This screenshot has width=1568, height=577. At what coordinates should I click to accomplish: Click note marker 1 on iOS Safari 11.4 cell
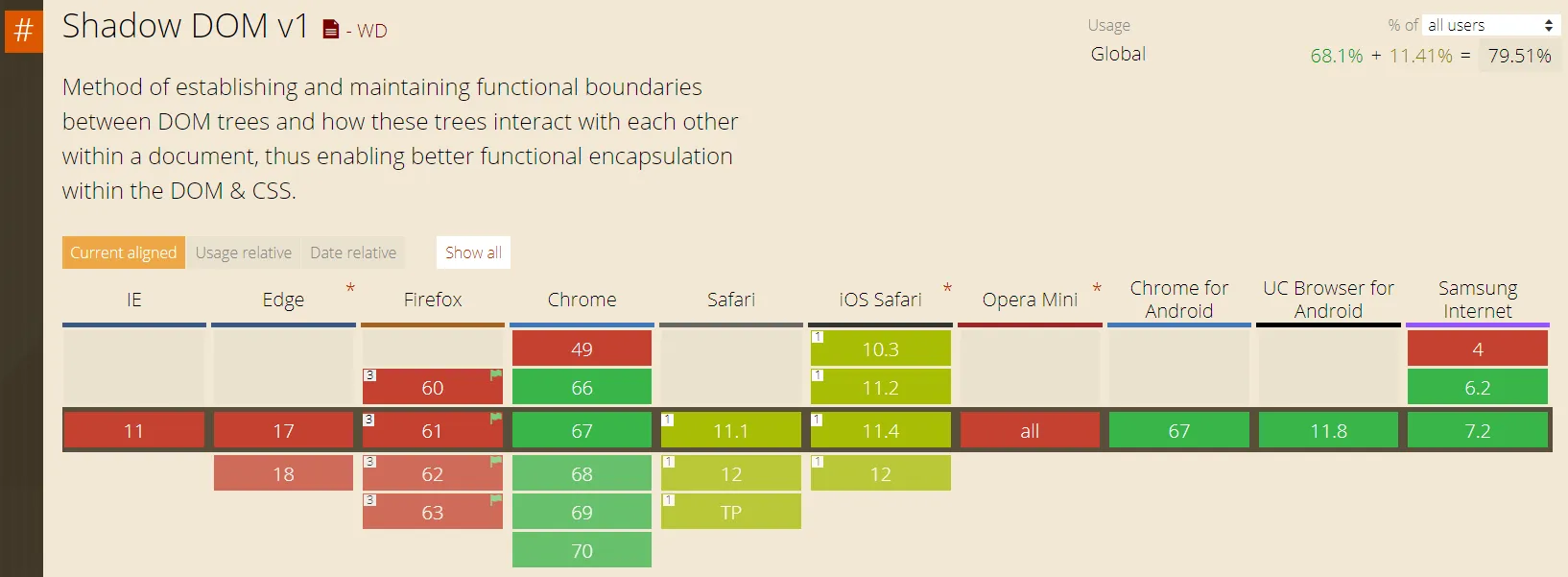[x=816, y=418]
